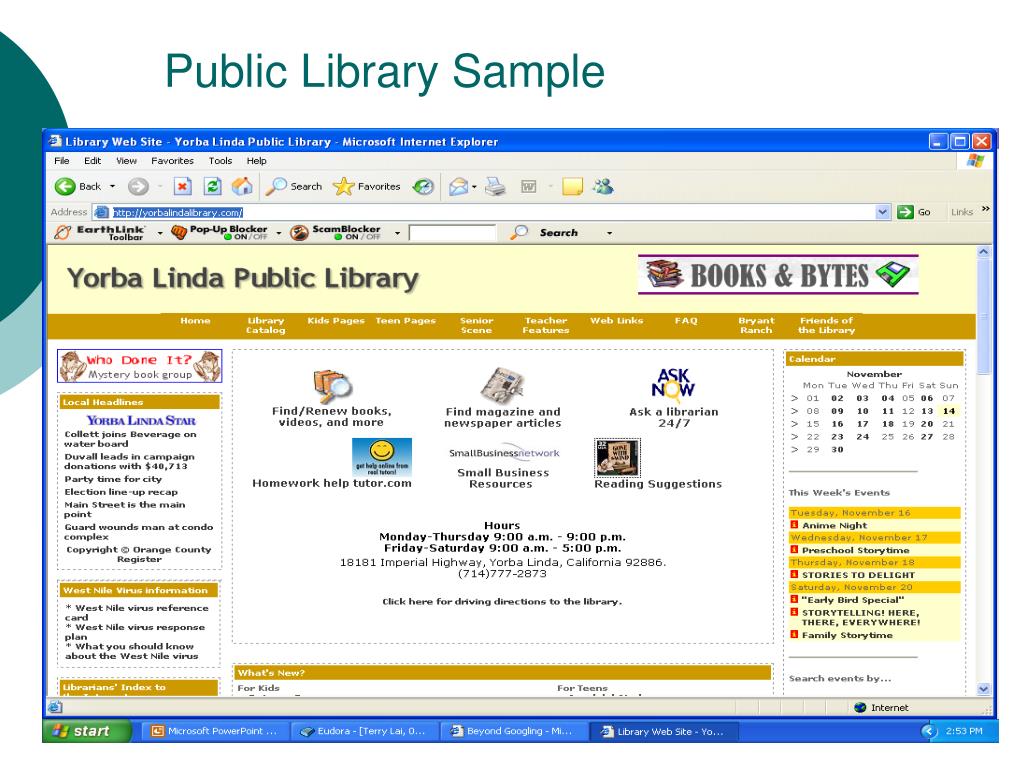Click the Preschool Storytime event icon
The image size is (1024, 768).
pos(795,550)
